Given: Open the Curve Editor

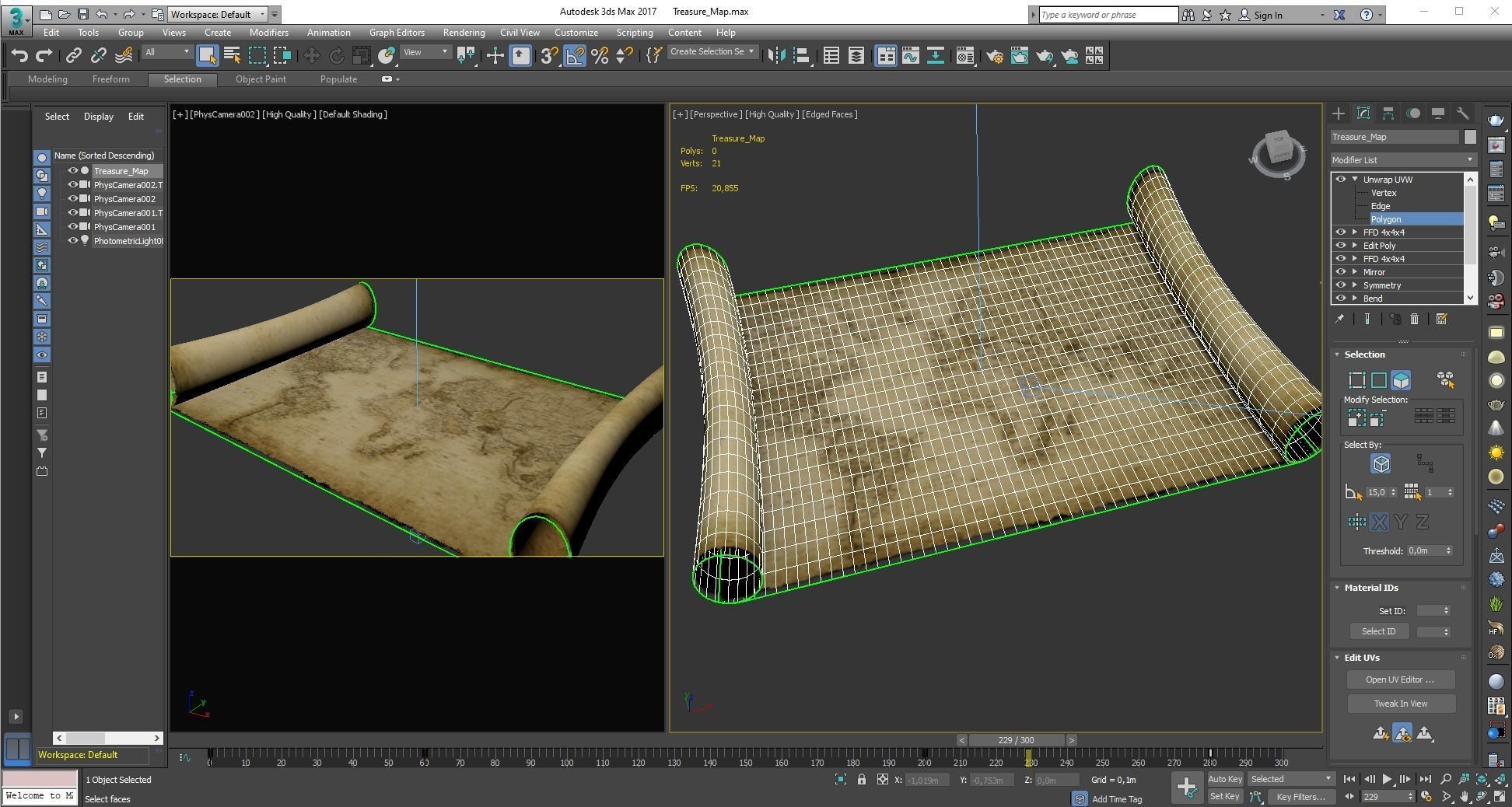Looking at the screenshot, I should click(911, 55).
